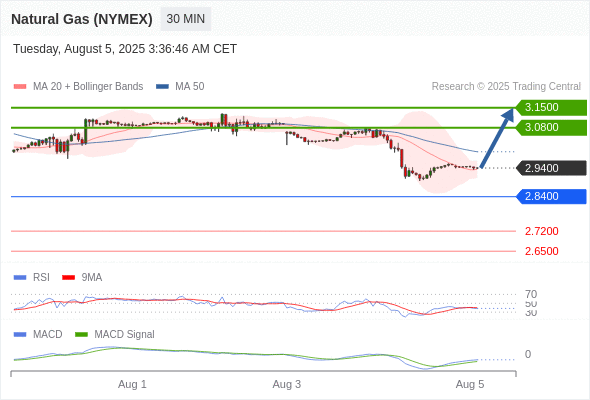
Task: Click the blue upward forecast arrow
Action: coord(497,138)
